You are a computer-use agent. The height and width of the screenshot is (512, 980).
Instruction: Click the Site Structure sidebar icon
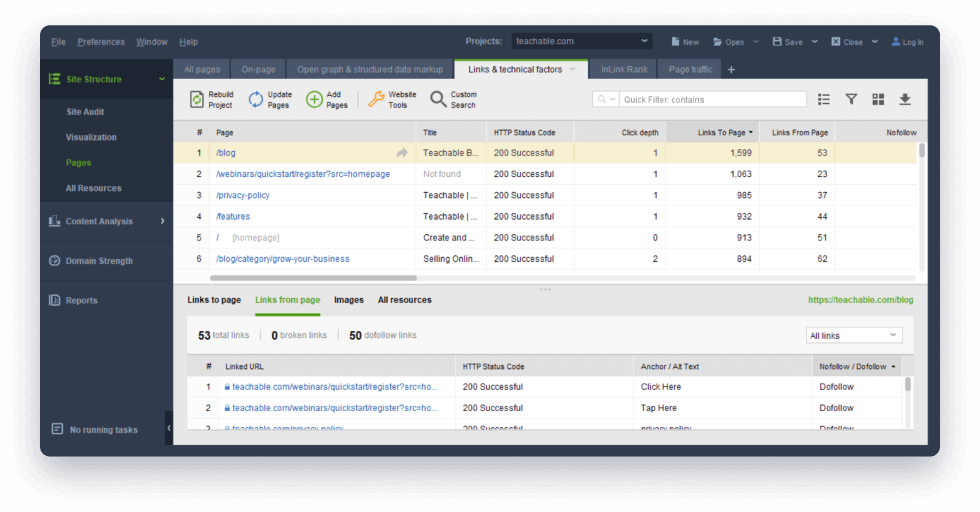click(55, 79)
